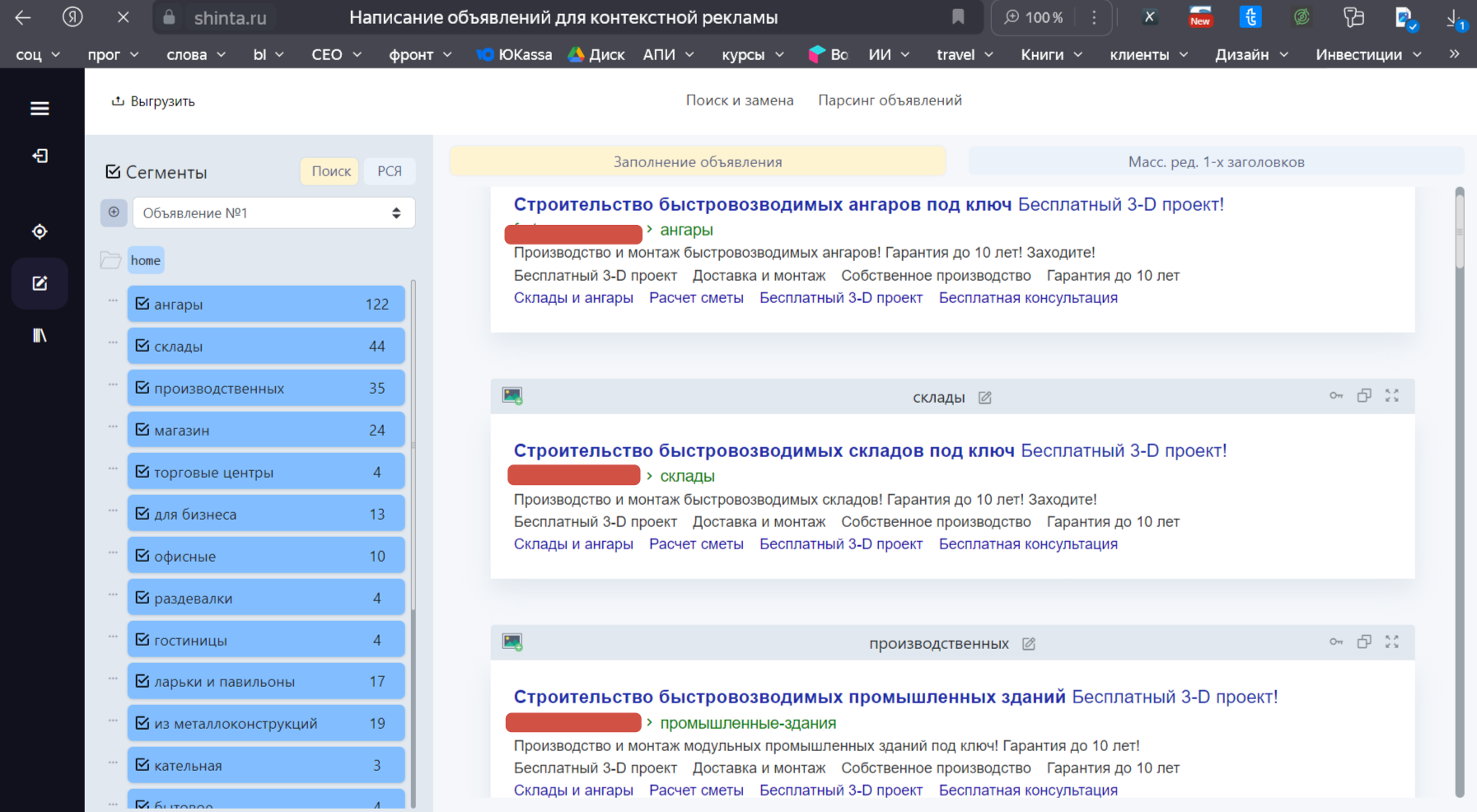Open the three-dot menu next to zoom

tap(1094, 17)
